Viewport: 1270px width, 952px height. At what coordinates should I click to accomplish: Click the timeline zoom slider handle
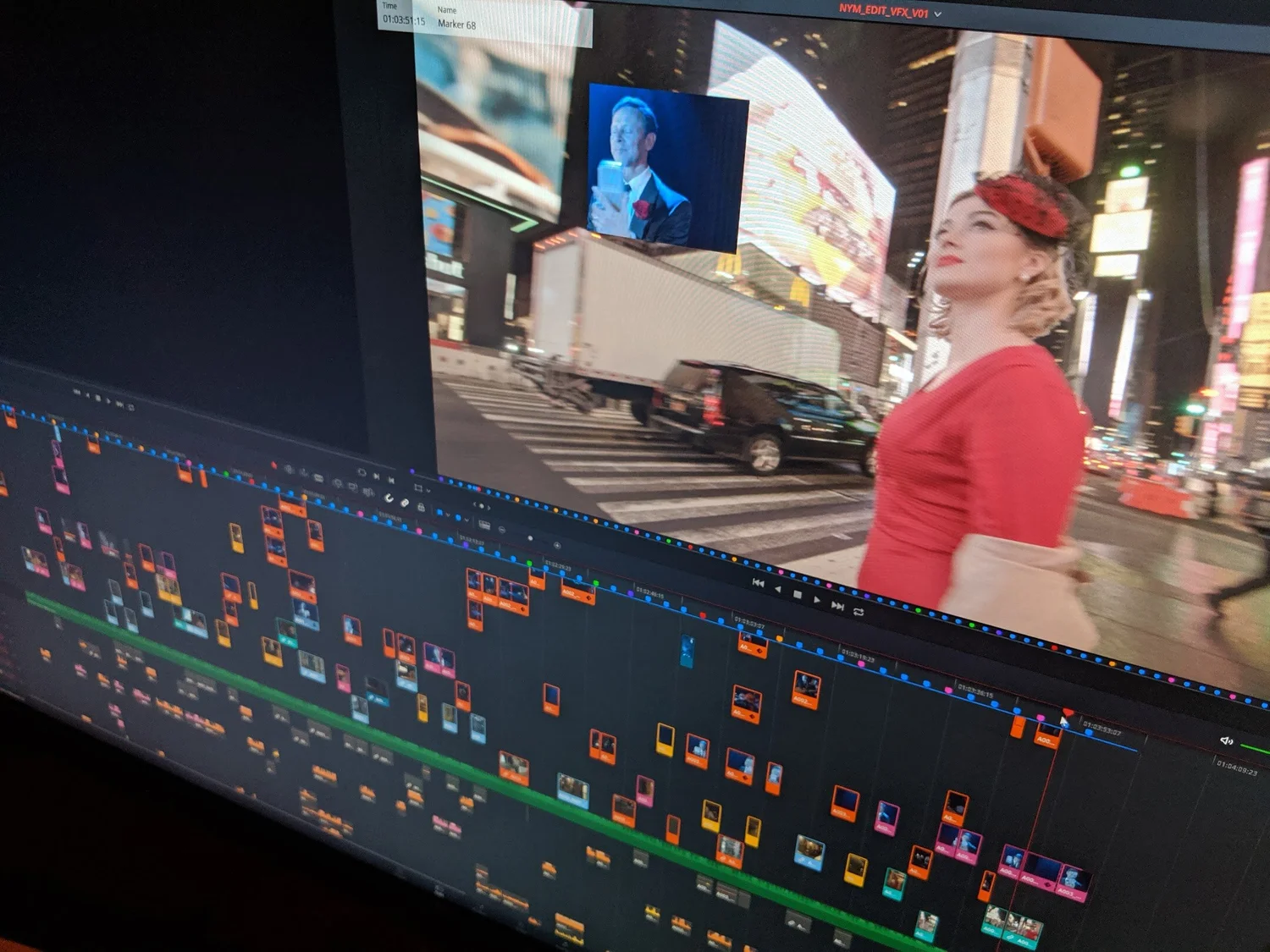point(530,537)
